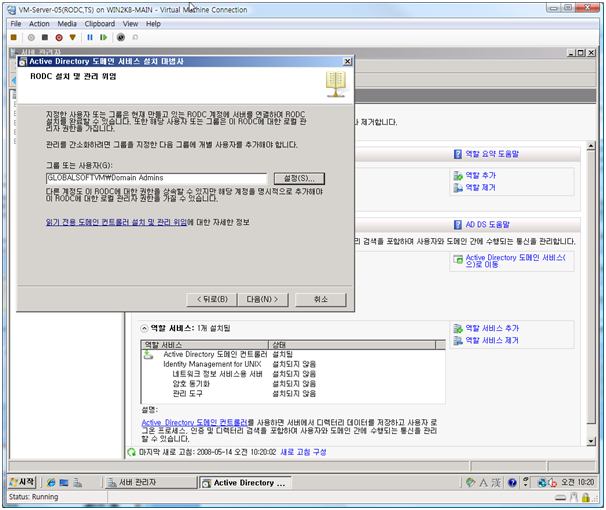
Task: Click the 뒤로(B) back button
Action: pos(212,299)
